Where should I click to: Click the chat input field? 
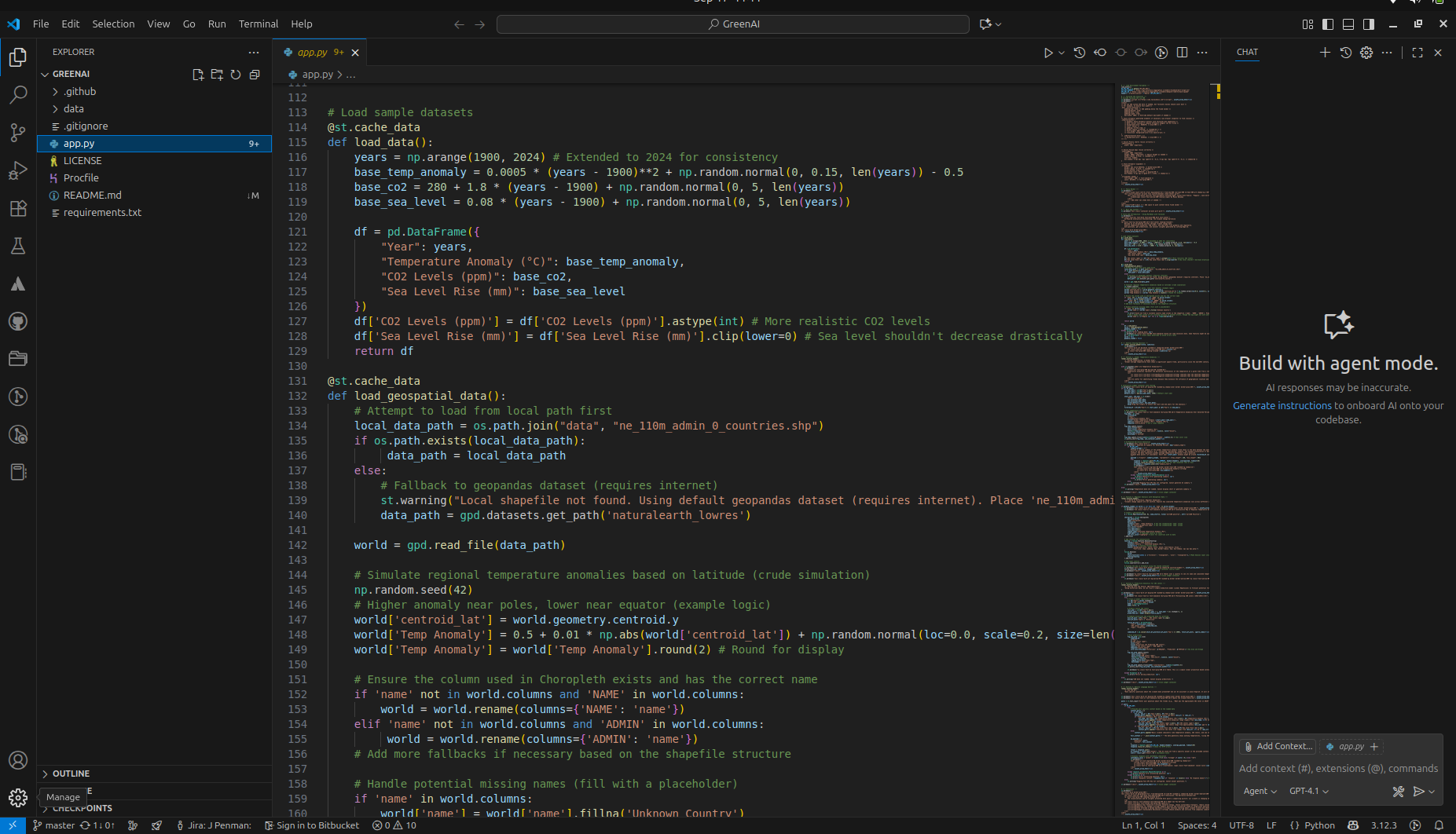1337,769
